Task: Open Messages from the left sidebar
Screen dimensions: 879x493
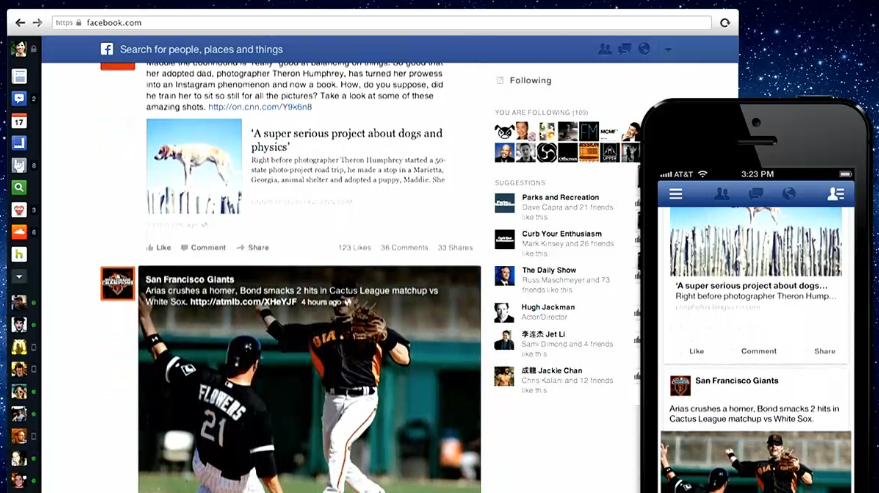Action: click(19, 99)
